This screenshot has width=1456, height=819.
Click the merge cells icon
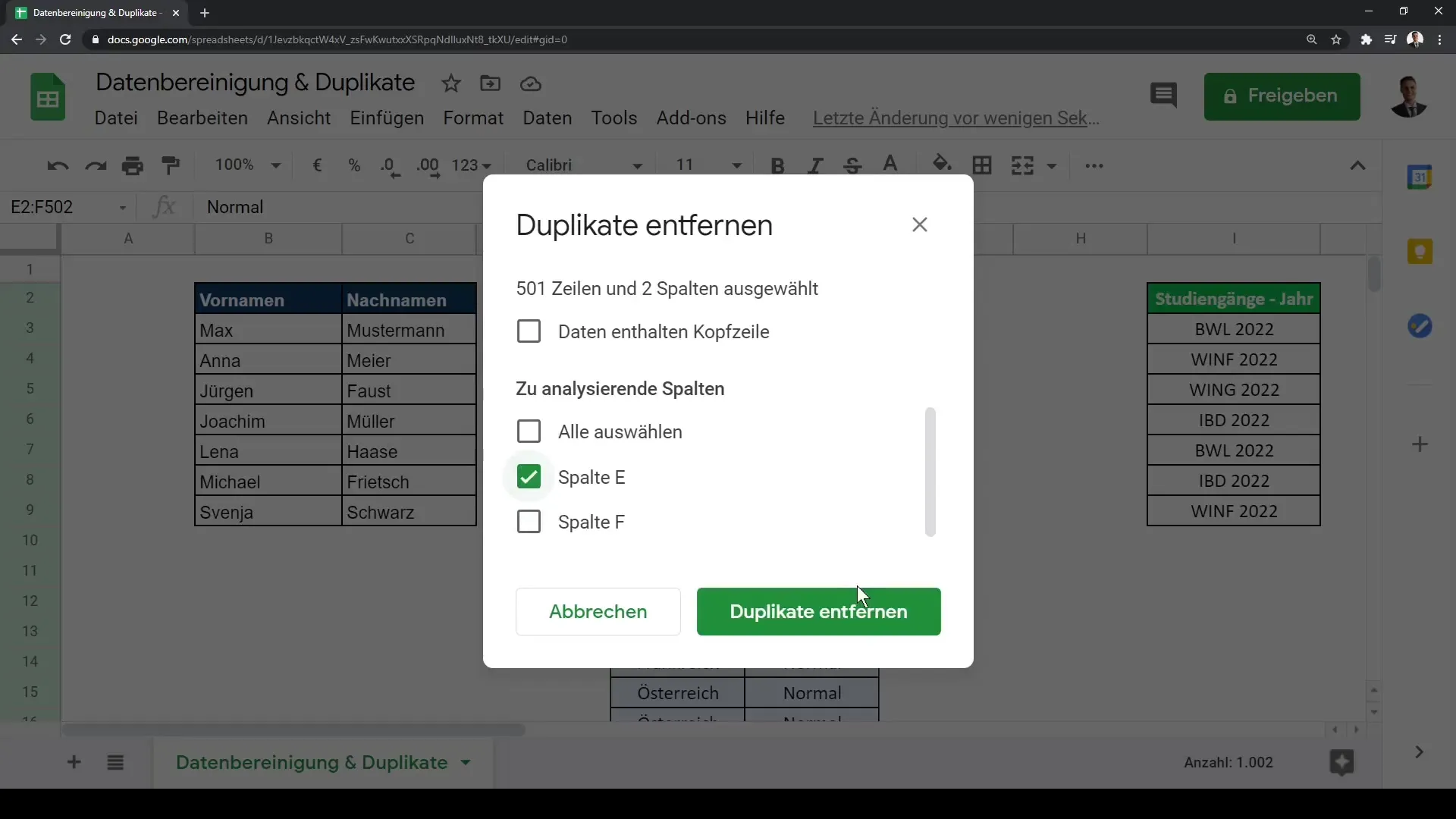(1022, 165)
